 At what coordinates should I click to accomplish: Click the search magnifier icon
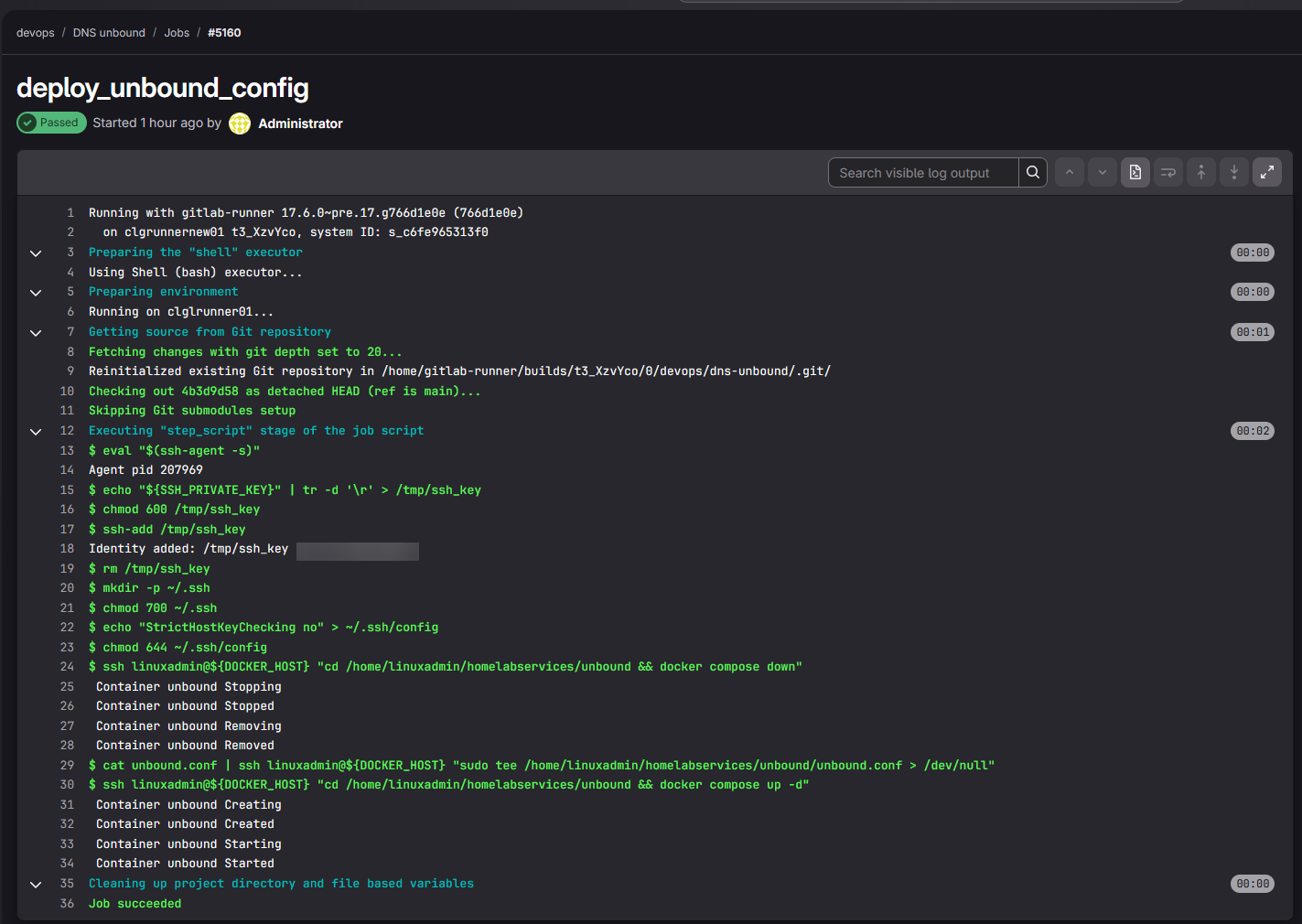click(1033, 172)
